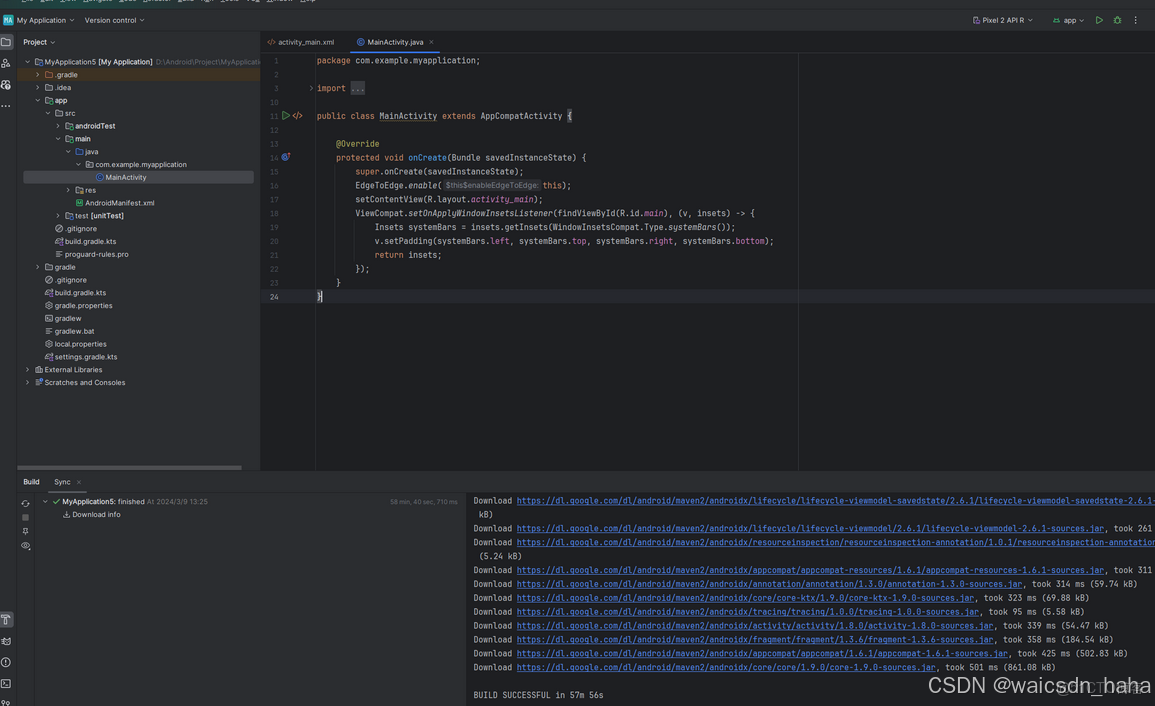
Task: Open the Build tool window hammer icon
Action: 6,620
